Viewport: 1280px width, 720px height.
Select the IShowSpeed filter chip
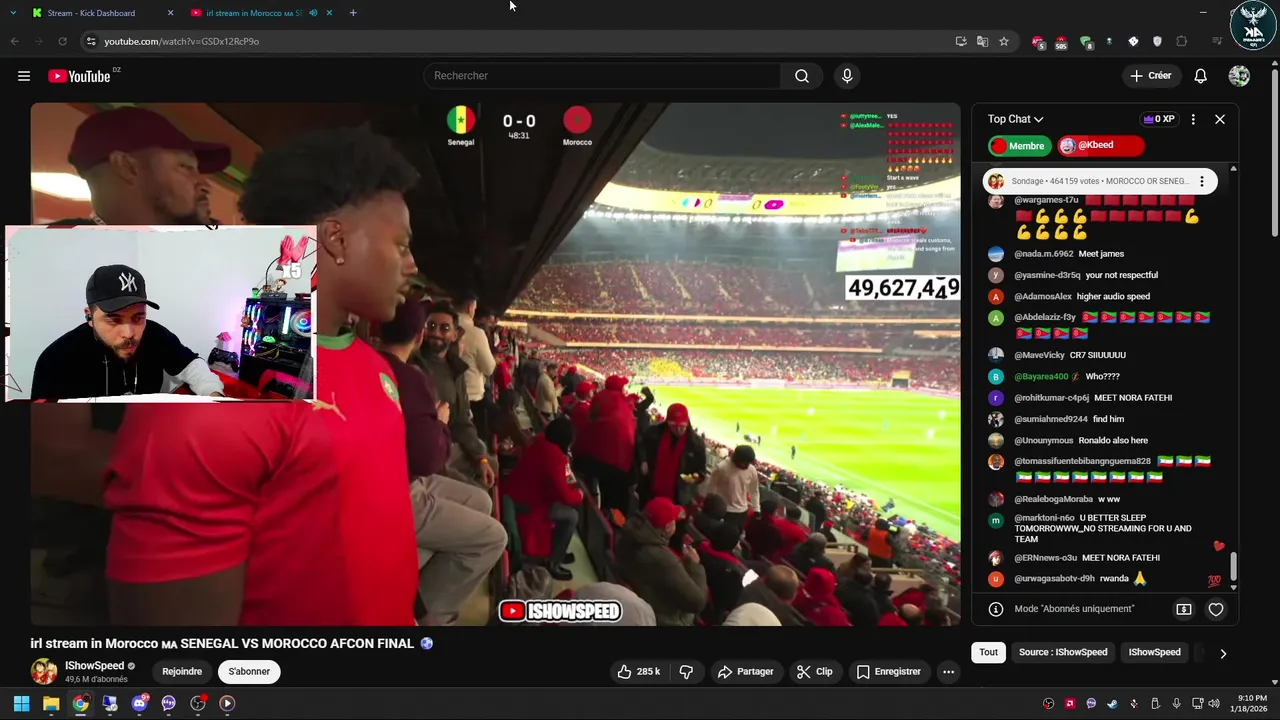1154,652
